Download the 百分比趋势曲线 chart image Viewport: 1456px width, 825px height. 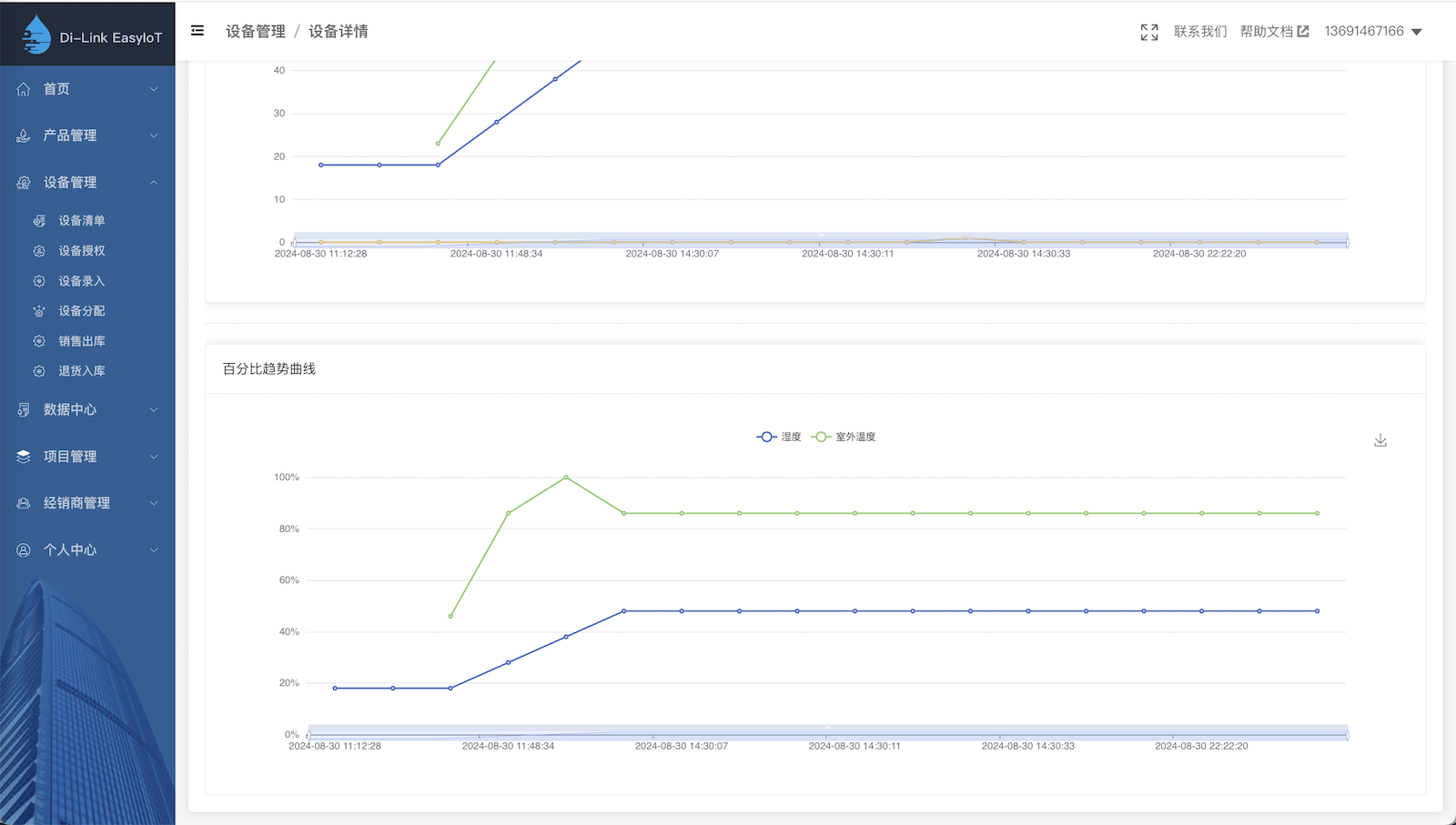pyautogui.click(x=1380, y=440)
